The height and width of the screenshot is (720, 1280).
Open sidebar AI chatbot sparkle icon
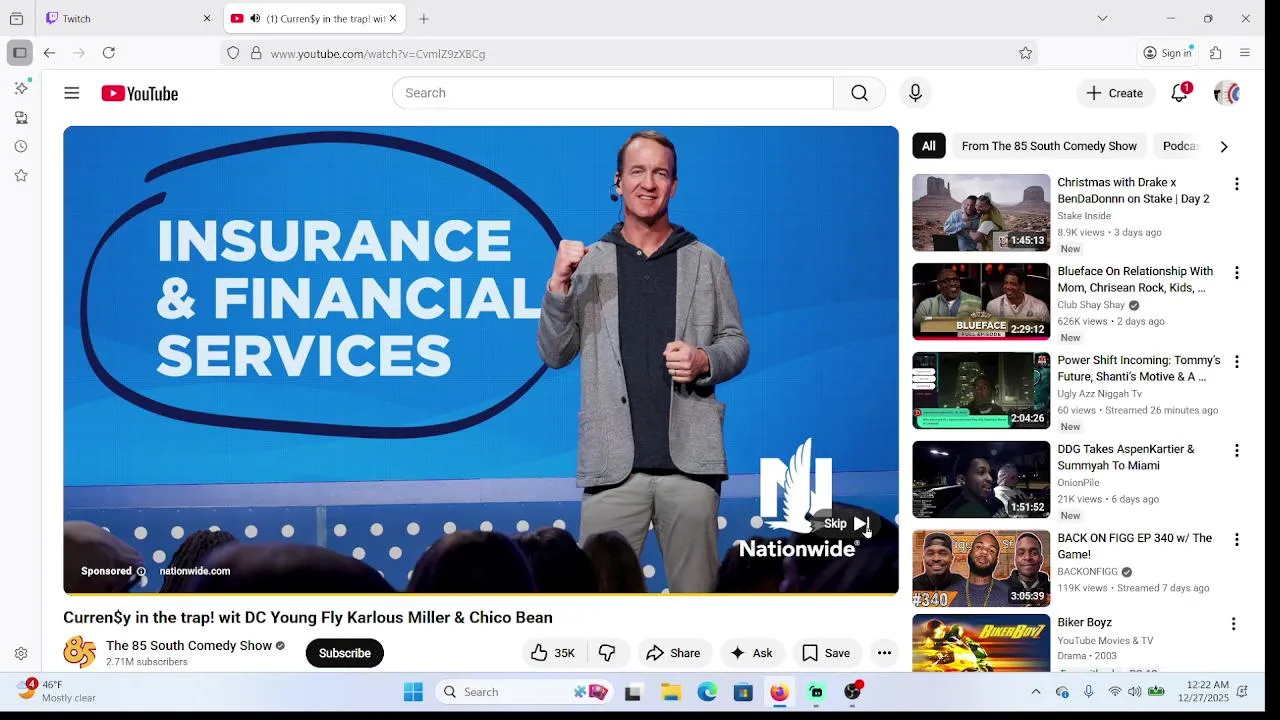21,88
